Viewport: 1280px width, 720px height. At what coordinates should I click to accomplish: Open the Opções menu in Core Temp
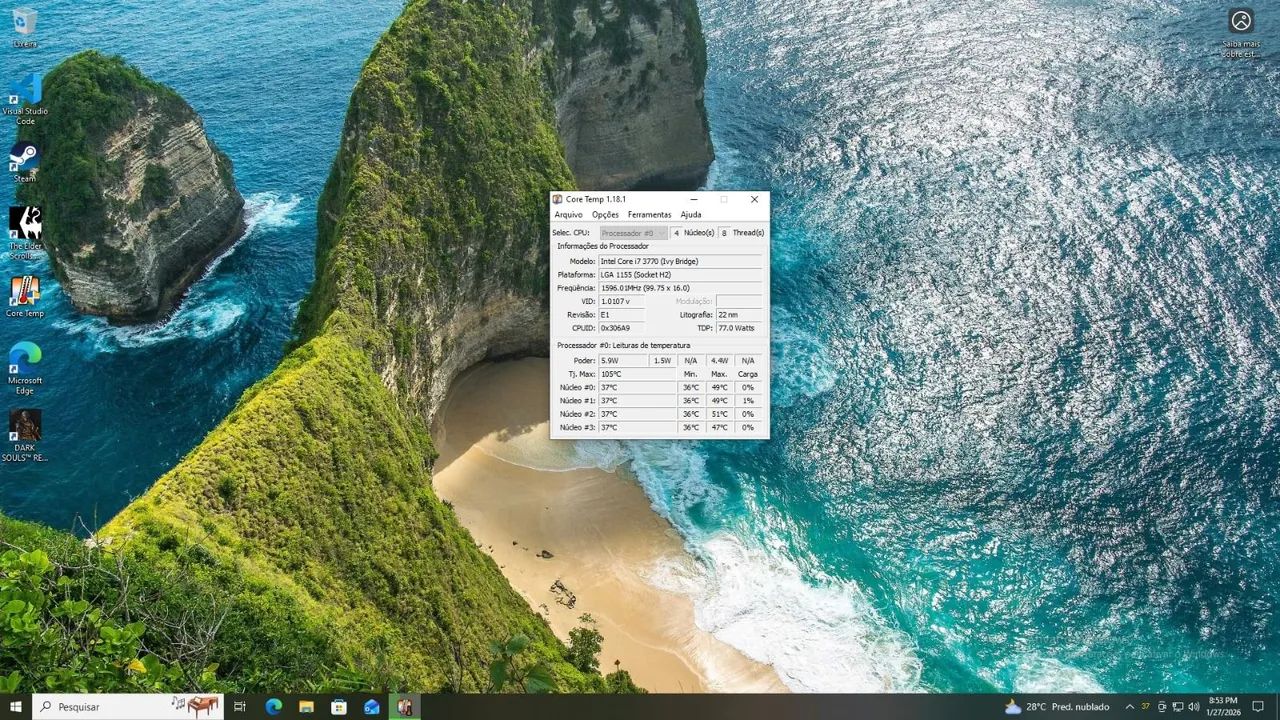pyautogui.click(x=605, y=214)
